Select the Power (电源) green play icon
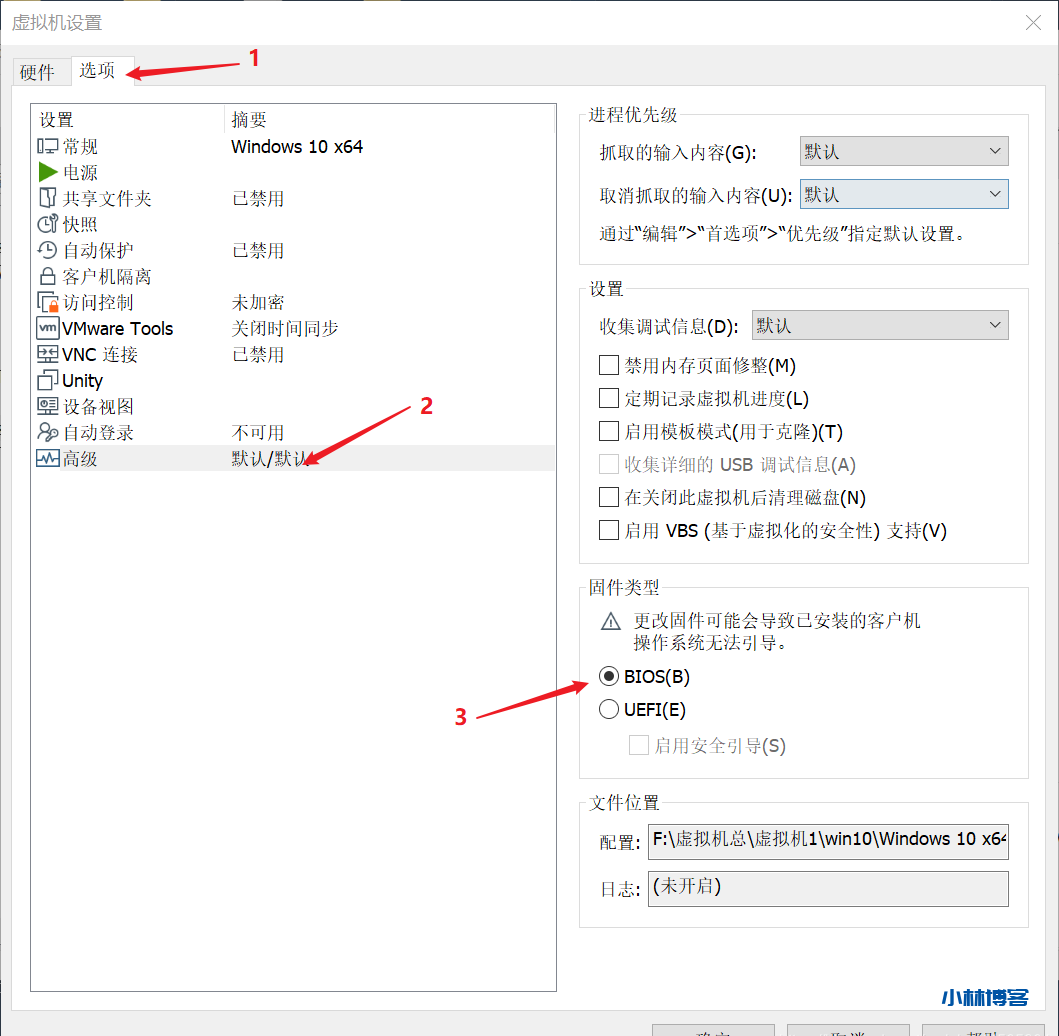The image size is (1059, 1036). 47,172
